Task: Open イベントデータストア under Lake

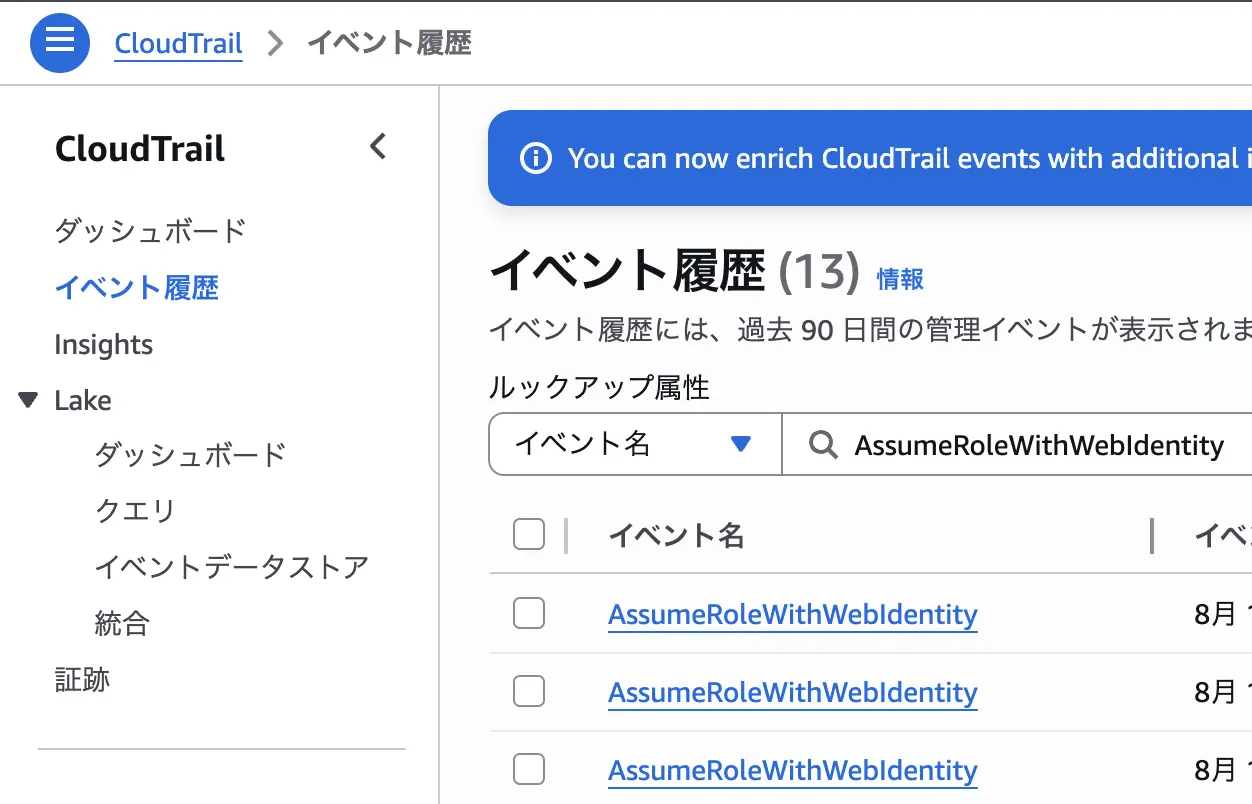Action: (232, 566)
